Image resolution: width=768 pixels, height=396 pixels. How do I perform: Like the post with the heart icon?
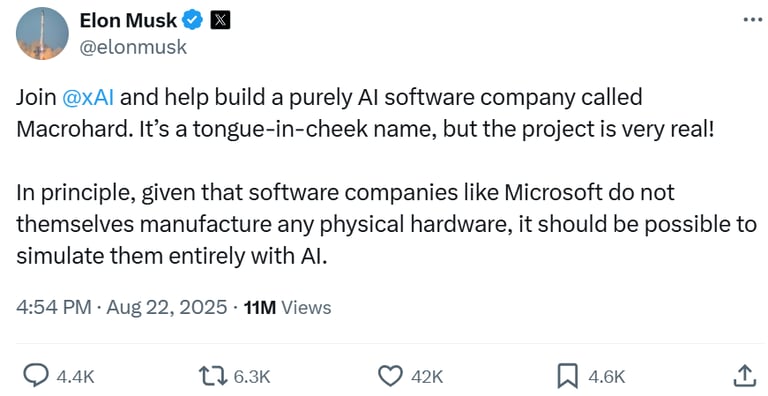click(391, 376)
